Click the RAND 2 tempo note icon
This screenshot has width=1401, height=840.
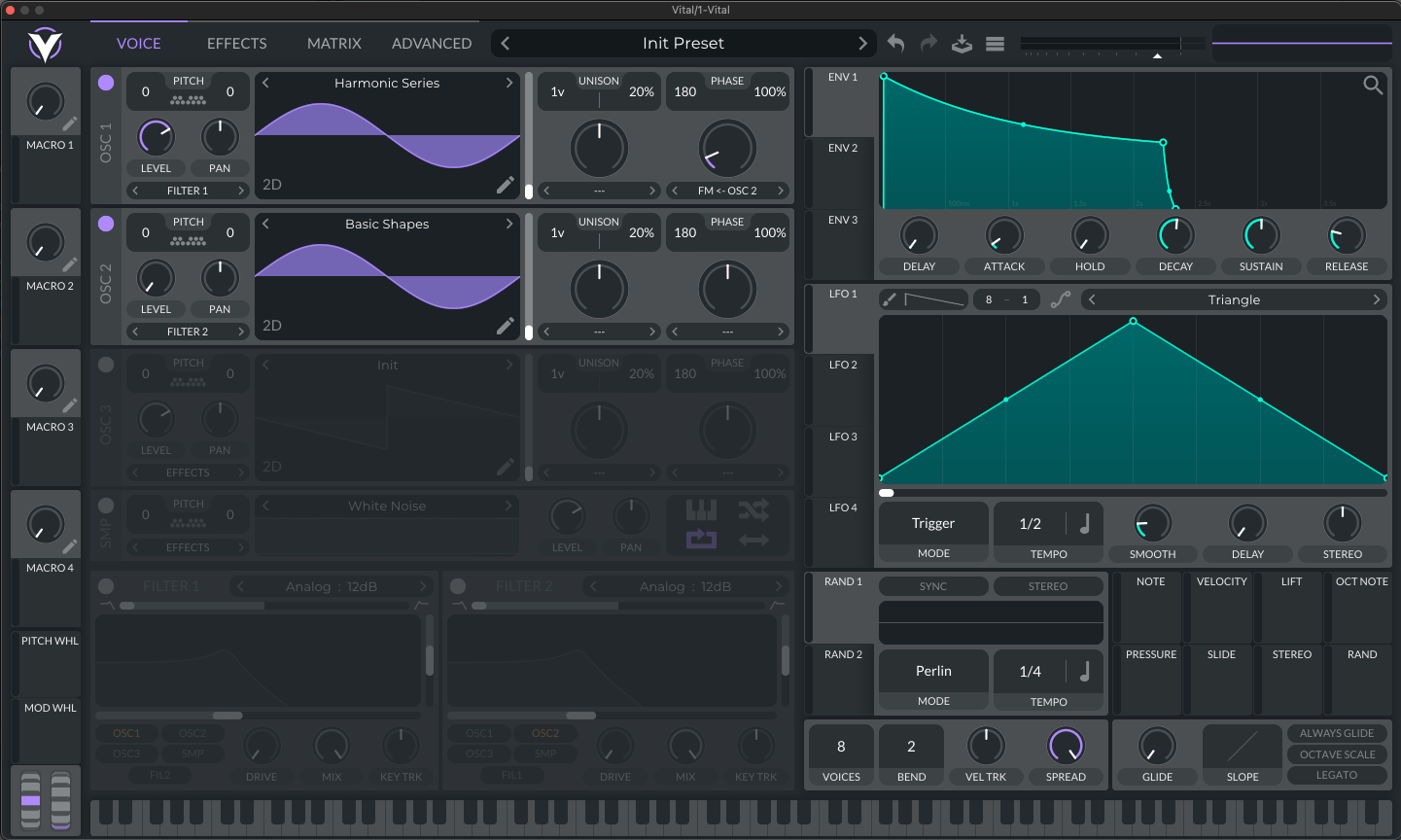(1085, 672)
